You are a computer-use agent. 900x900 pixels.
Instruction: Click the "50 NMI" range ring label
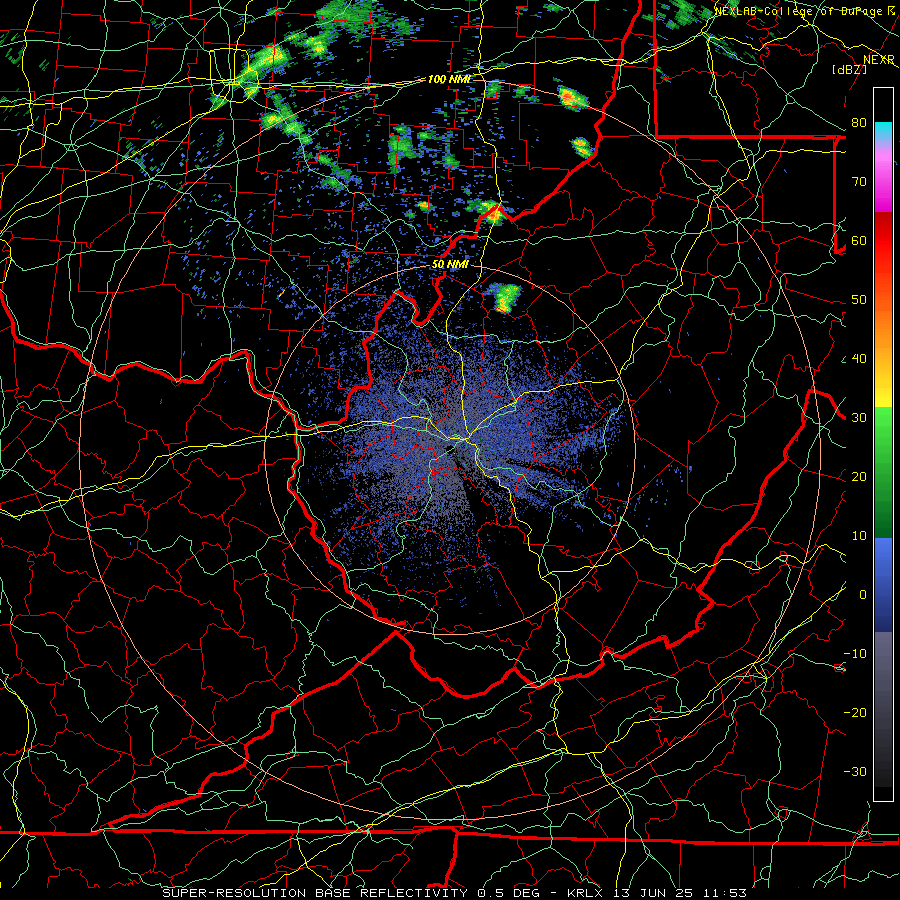tap(449, 264)
